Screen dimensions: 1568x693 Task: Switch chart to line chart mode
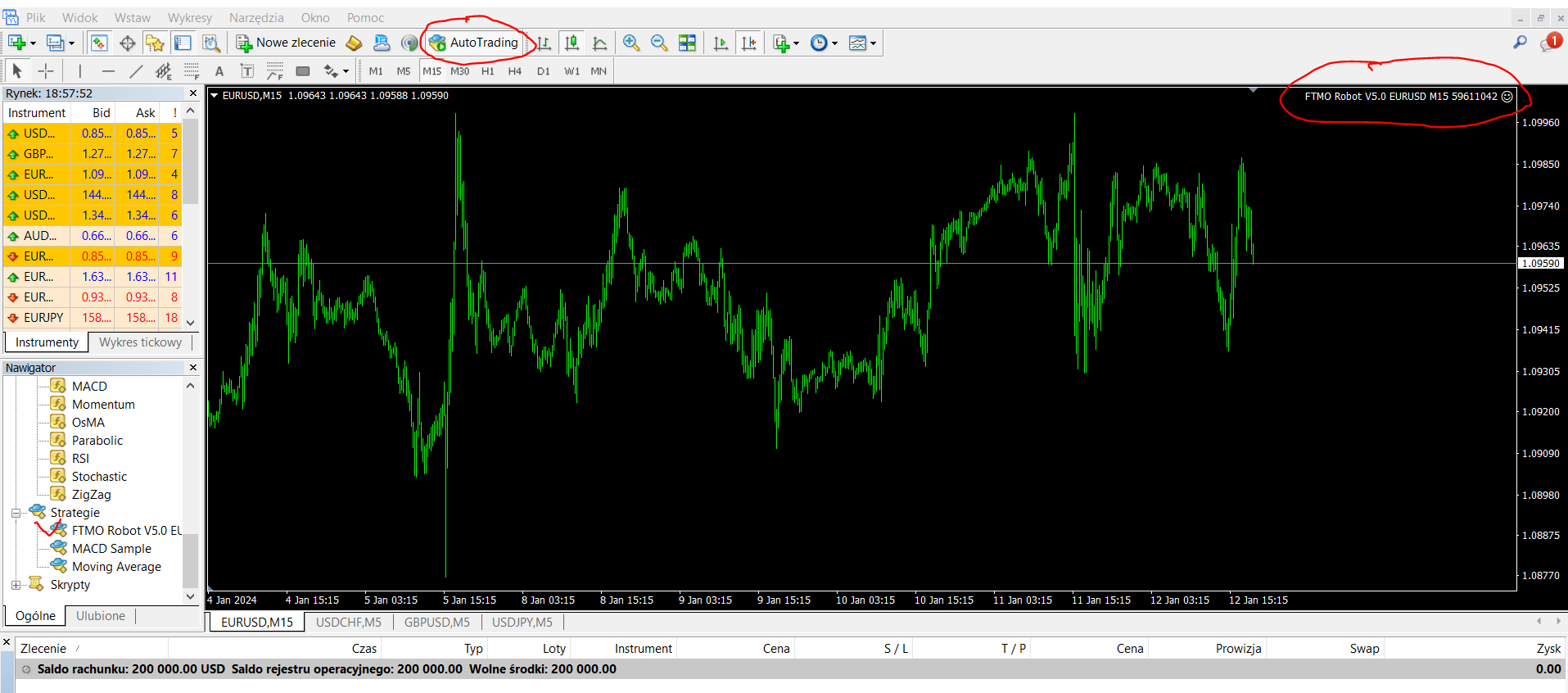(x=600, y=43)
